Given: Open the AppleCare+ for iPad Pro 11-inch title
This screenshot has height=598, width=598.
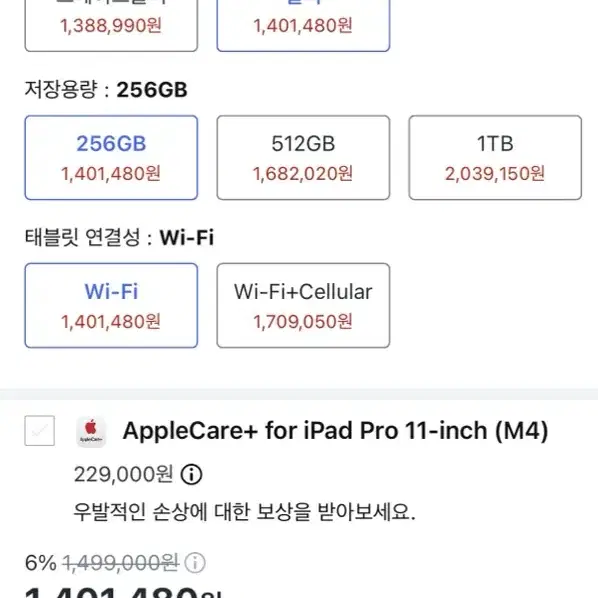Looking at the screenshot, I should (x=335, y=431).
